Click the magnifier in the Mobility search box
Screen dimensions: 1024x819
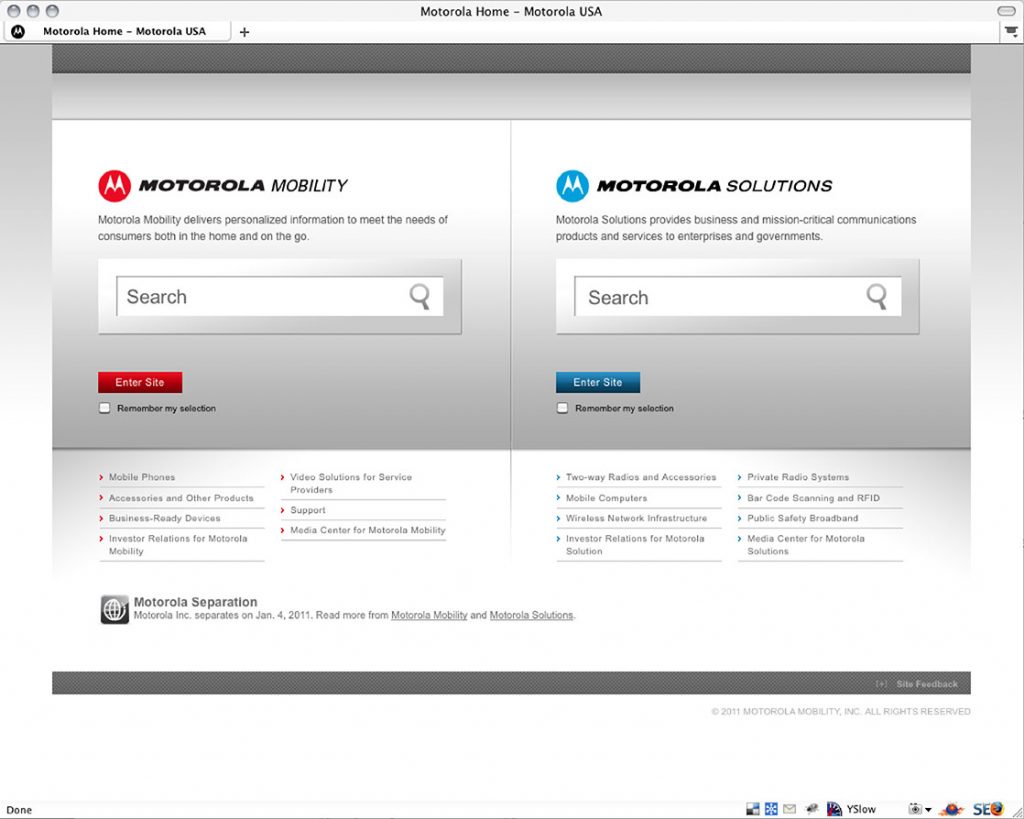(x=420, y=295)
